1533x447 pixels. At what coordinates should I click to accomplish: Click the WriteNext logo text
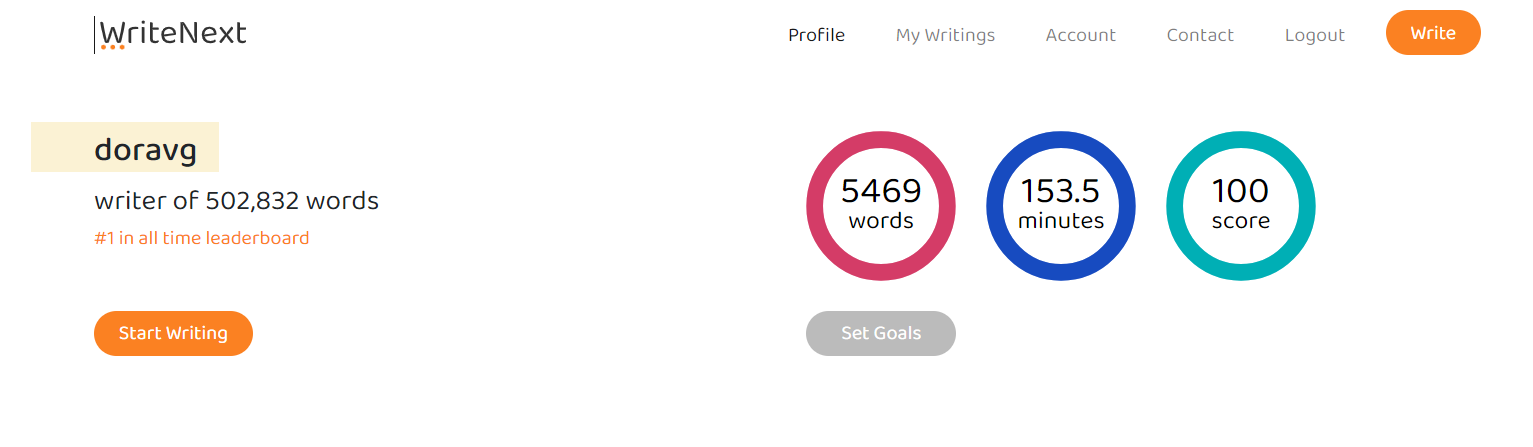coord(173,33)
